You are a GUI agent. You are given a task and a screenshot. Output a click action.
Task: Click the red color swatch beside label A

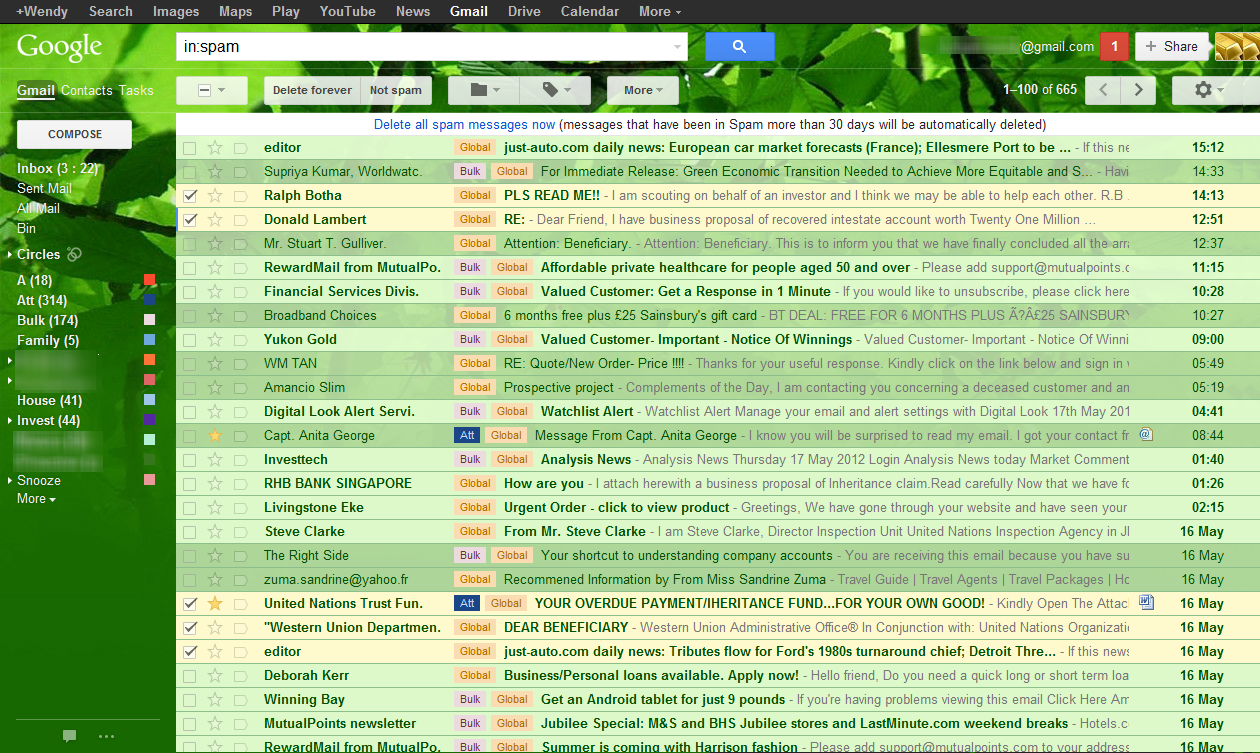[149, 280]
